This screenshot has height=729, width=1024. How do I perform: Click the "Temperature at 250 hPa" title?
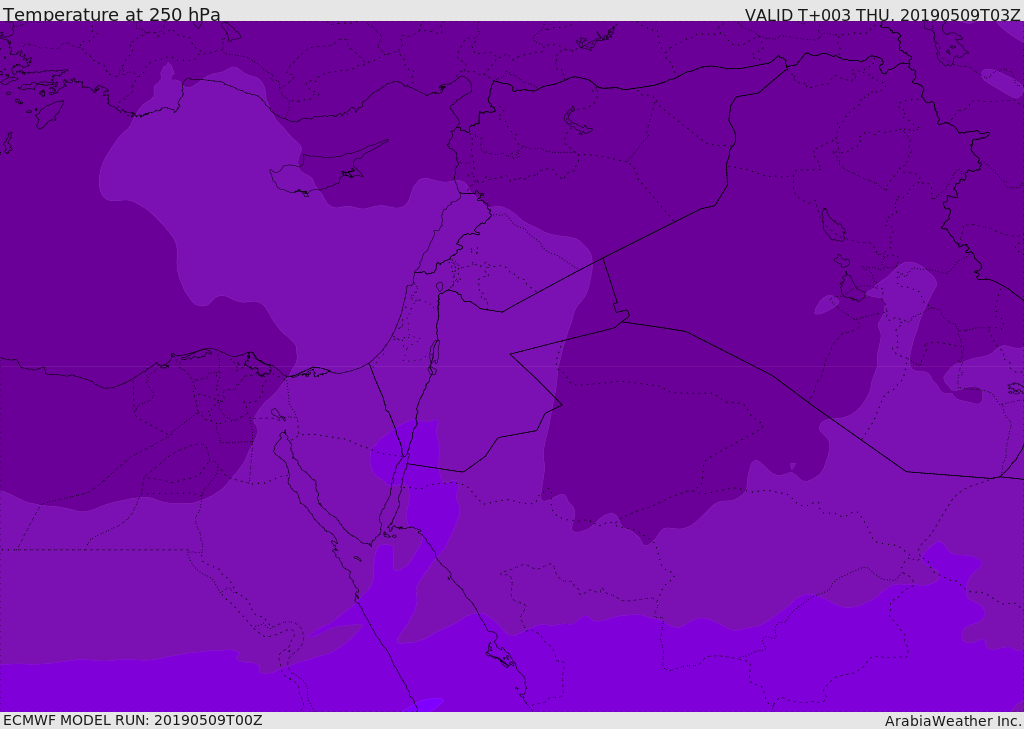112,14
